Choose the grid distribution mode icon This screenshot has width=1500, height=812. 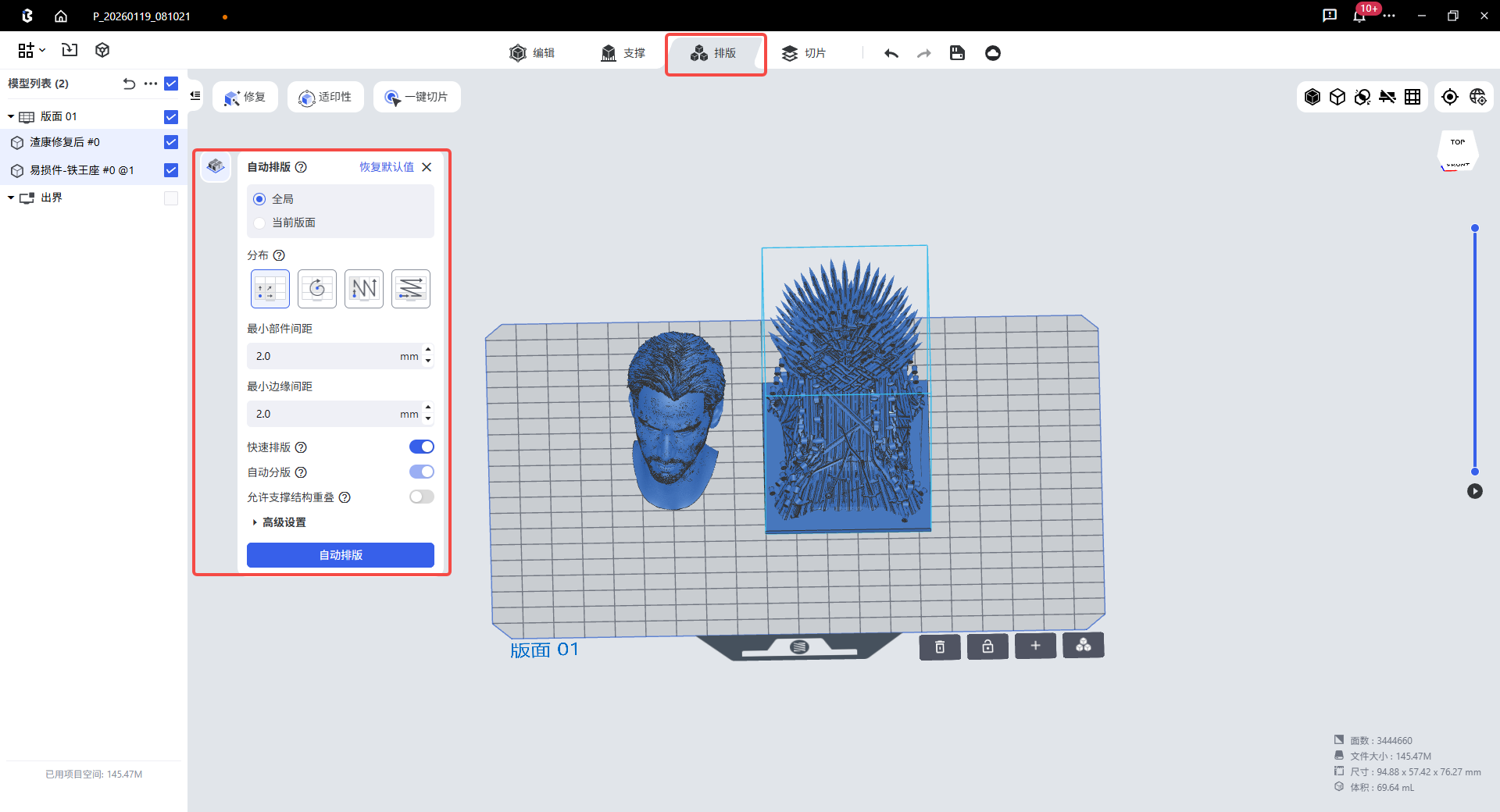270,289
